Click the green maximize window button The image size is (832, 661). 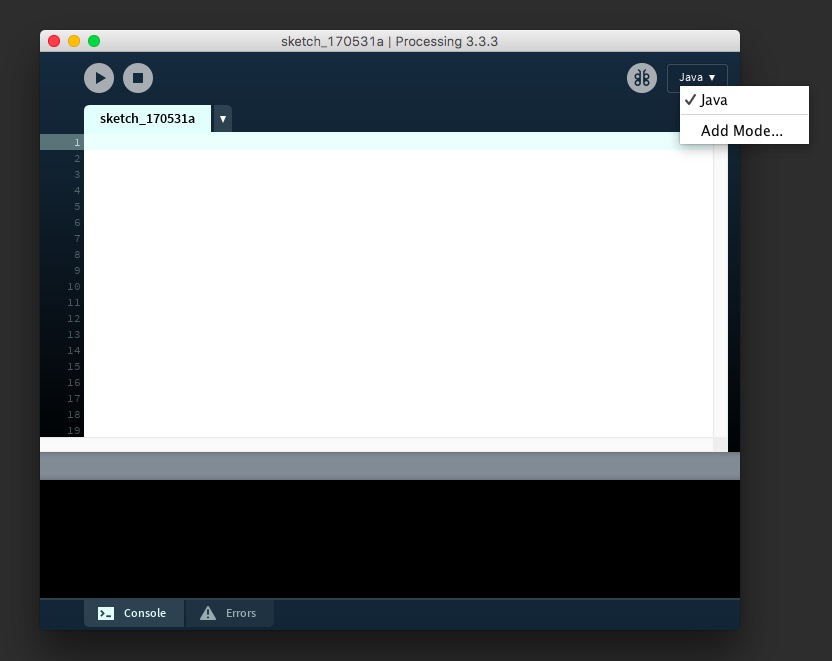[94, 41]
